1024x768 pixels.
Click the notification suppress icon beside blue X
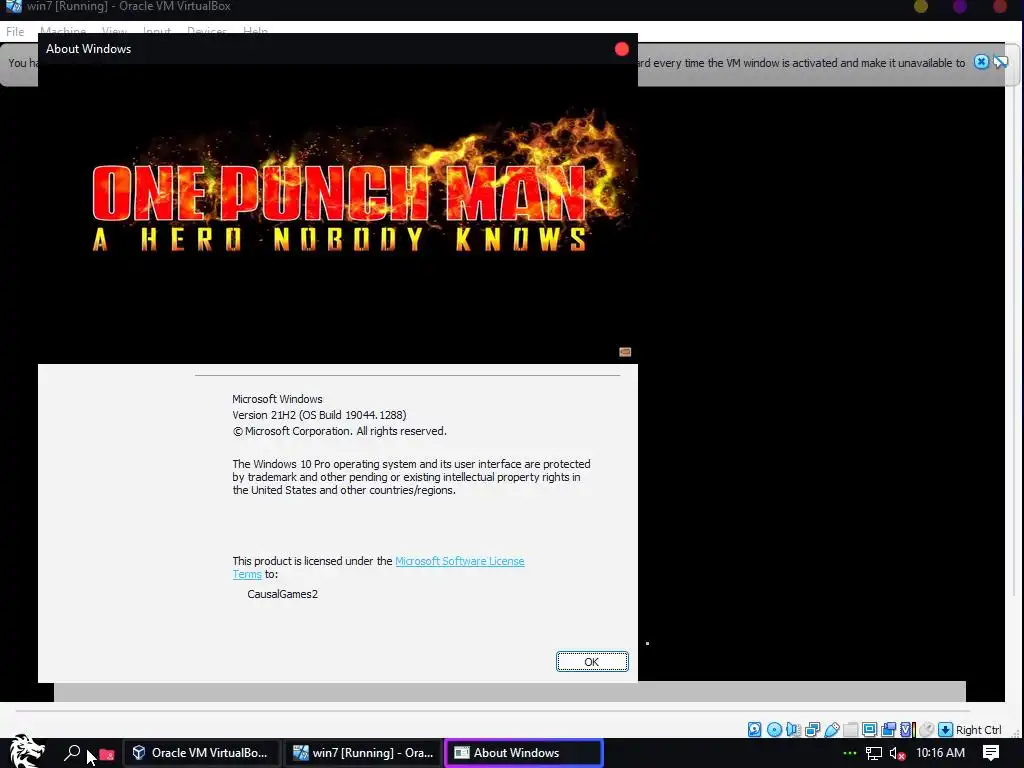[x=1000, y=62]
